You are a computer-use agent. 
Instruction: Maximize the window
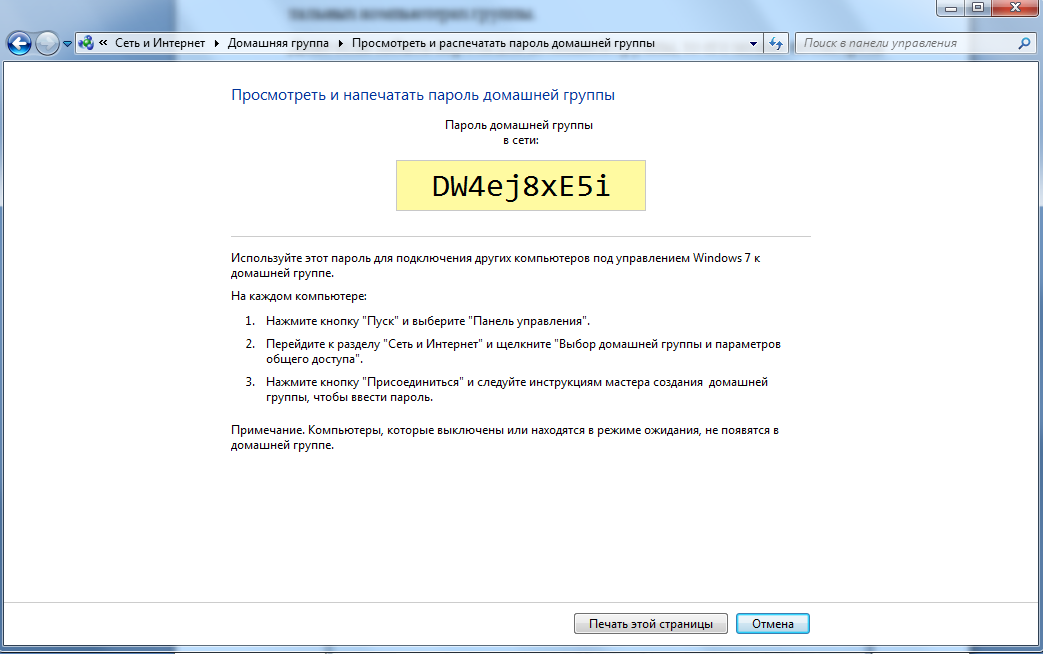click(976, 8)
